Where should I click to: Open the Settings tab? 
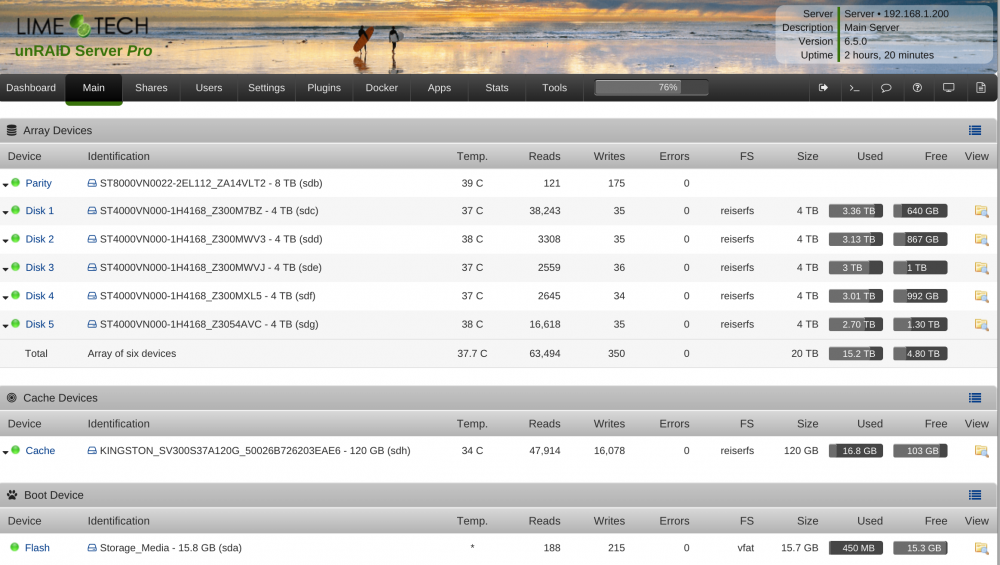267,88
